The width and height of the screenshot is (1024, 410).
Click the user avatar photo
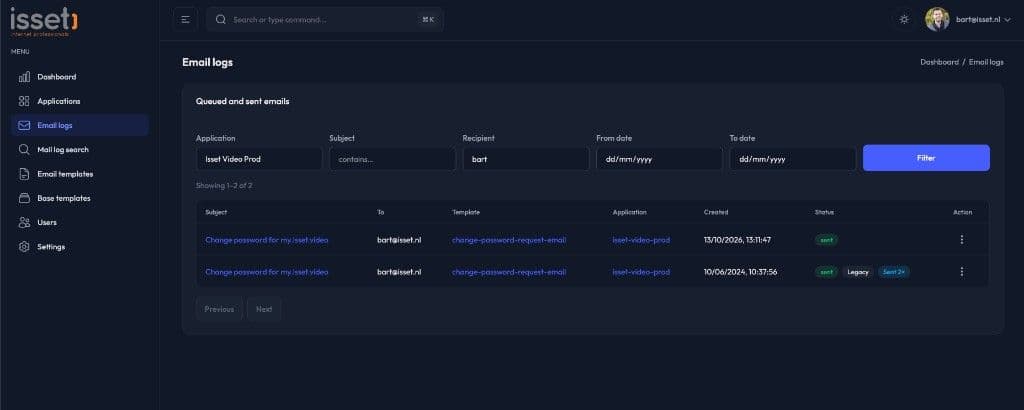point(937,20)
